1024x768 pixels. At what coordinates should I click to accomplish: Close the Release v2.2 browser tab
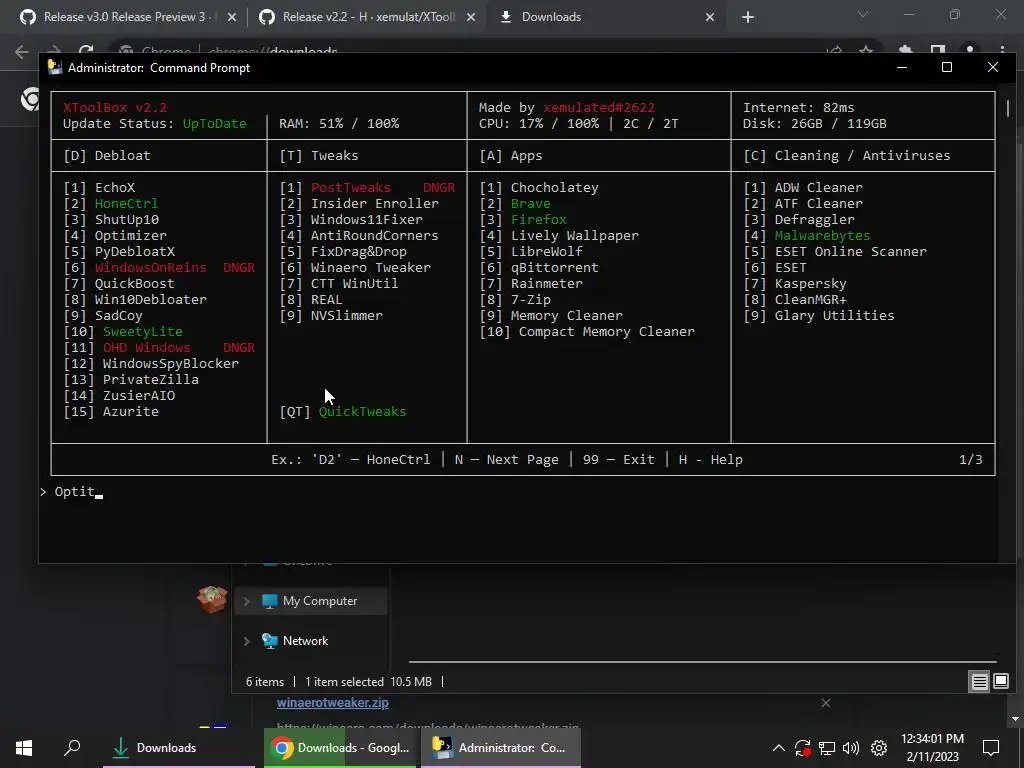[471, 18]
